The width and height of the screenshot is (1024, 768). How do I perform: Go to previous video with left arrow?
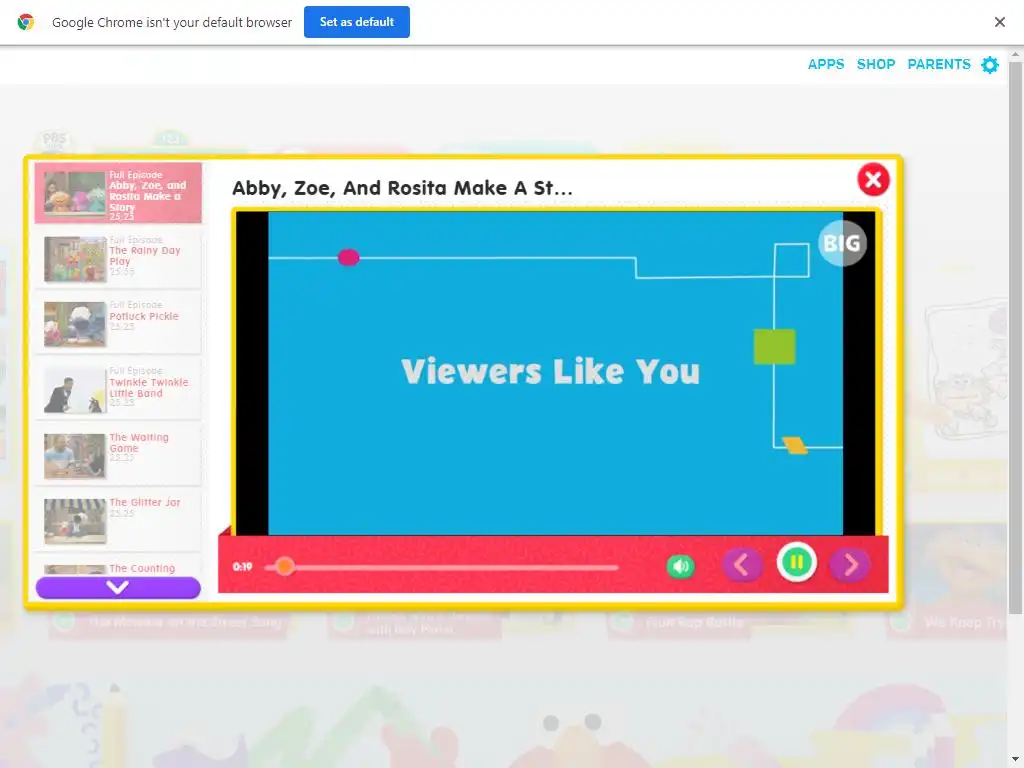pyautogui.click(x=743, y=564)
